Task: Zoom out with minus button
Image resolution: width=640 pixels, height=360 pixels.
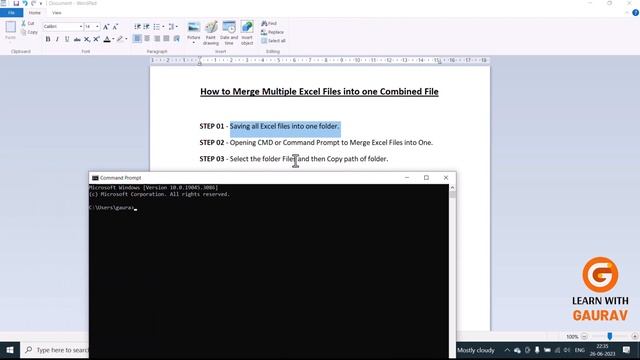Action: pyautogui.click(x=584, y=336)
